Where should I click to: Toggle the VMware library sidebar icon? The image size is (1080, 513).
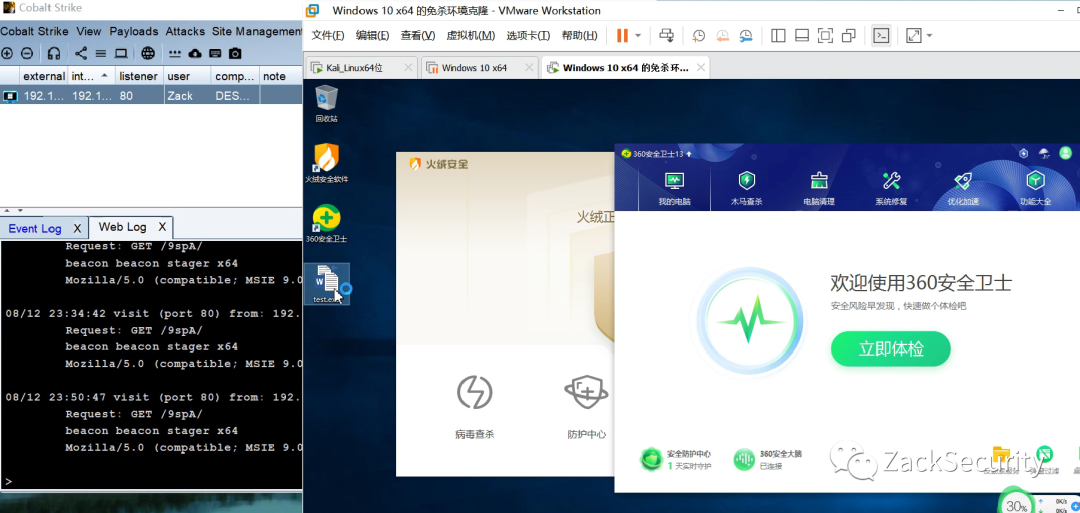click(778, 36)
